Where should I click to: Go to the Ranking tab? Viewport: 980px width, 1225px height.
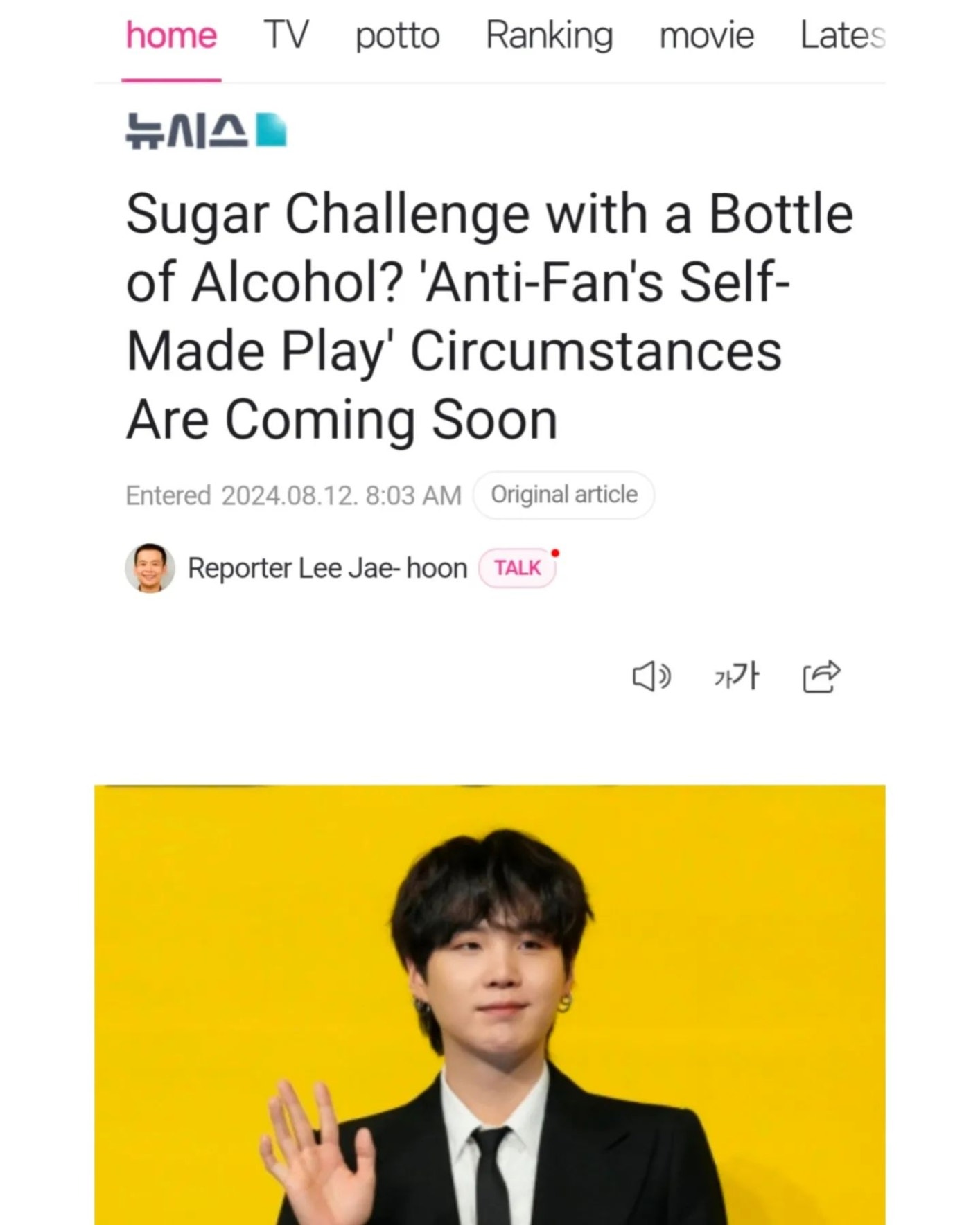(x=549, y=35)
